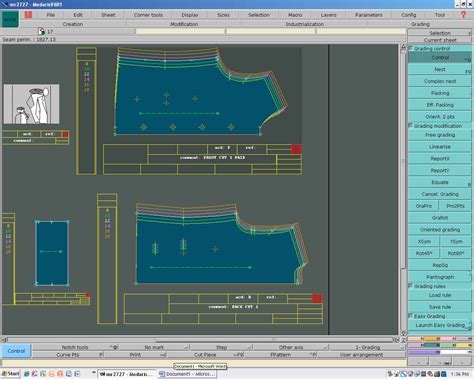Click the red question mark help icon
The image size is (474, 379).
click(463, 15)
